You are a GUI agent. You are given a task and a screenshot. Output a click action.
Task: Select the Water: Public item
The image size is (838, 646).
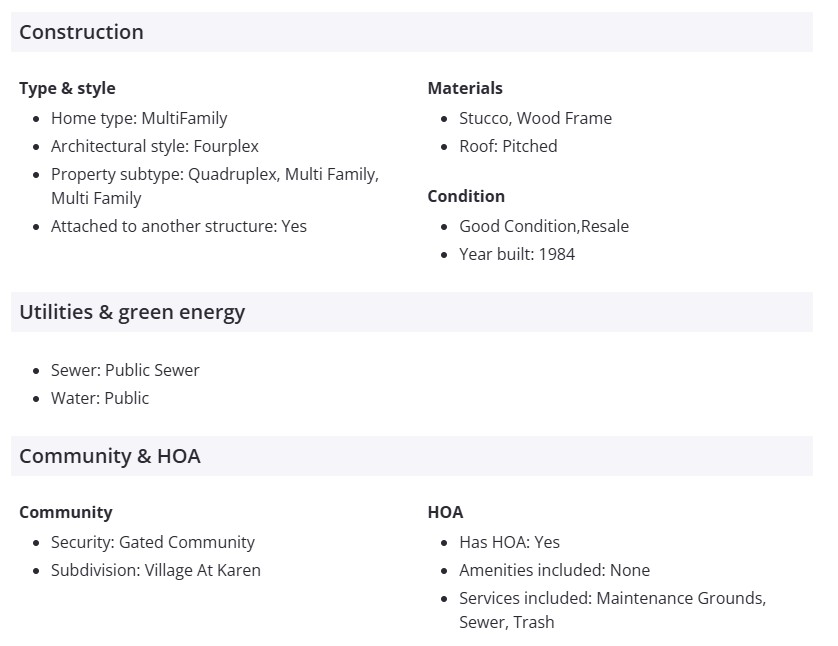click(100, 398)
